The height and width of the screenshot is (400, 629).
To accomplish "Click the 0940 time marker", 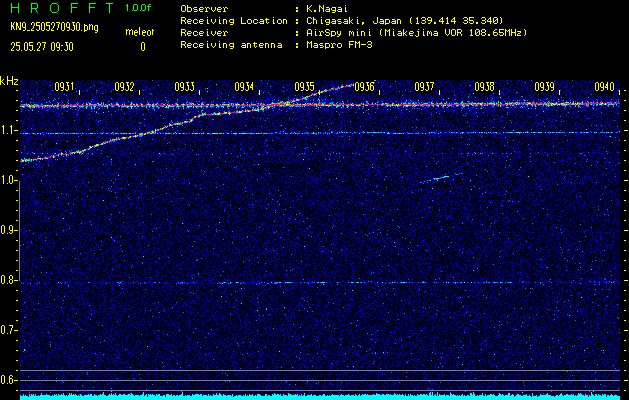I will (604, 87).
